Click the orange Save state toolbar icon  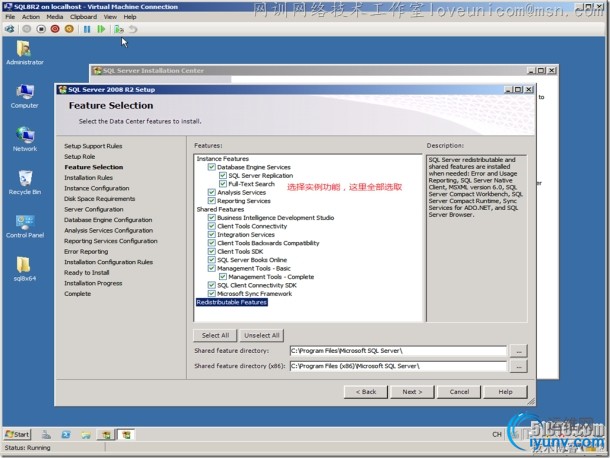click(x=69, y=29)
